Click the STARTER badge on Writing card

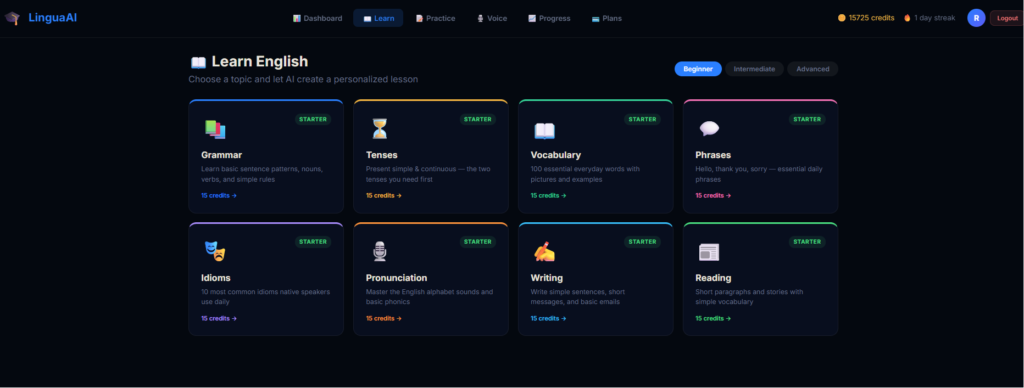[x=642, y=242]
